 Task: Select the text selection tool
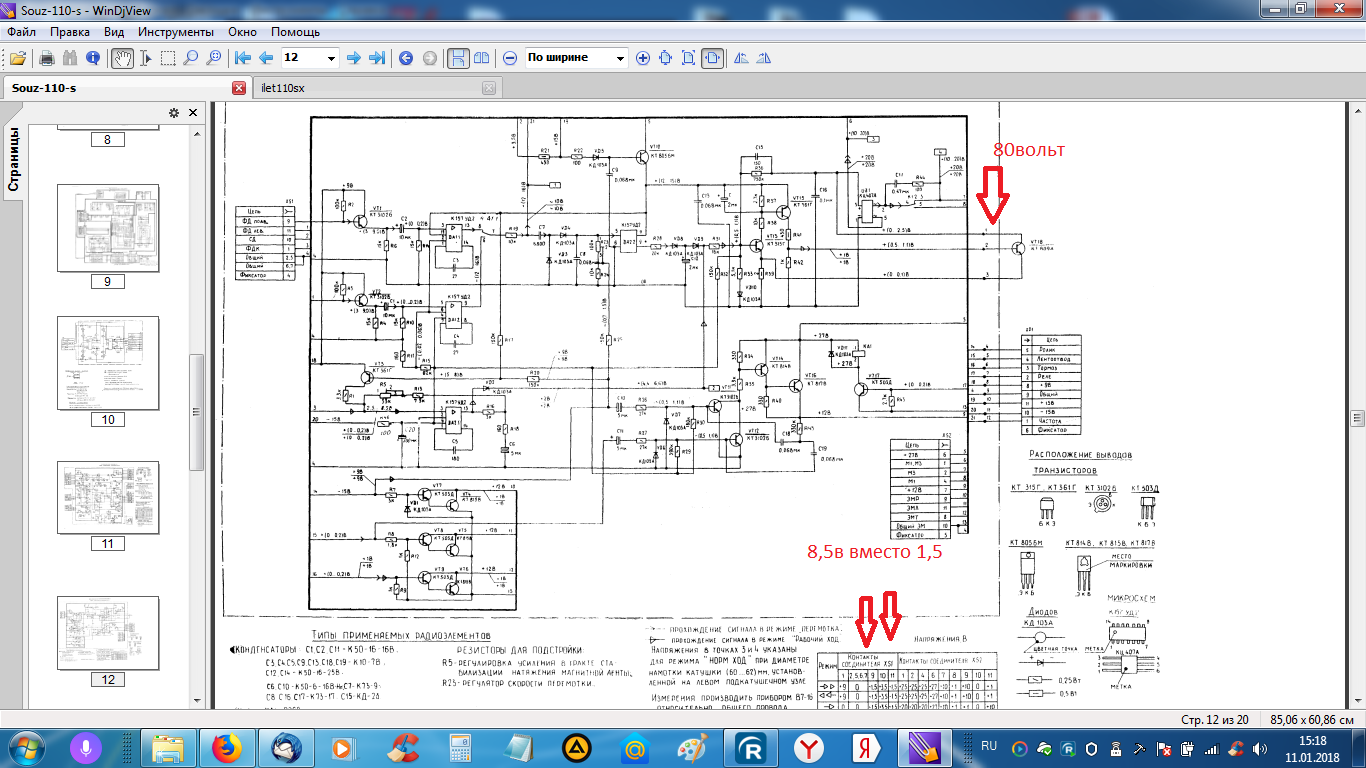click(145, 58)
